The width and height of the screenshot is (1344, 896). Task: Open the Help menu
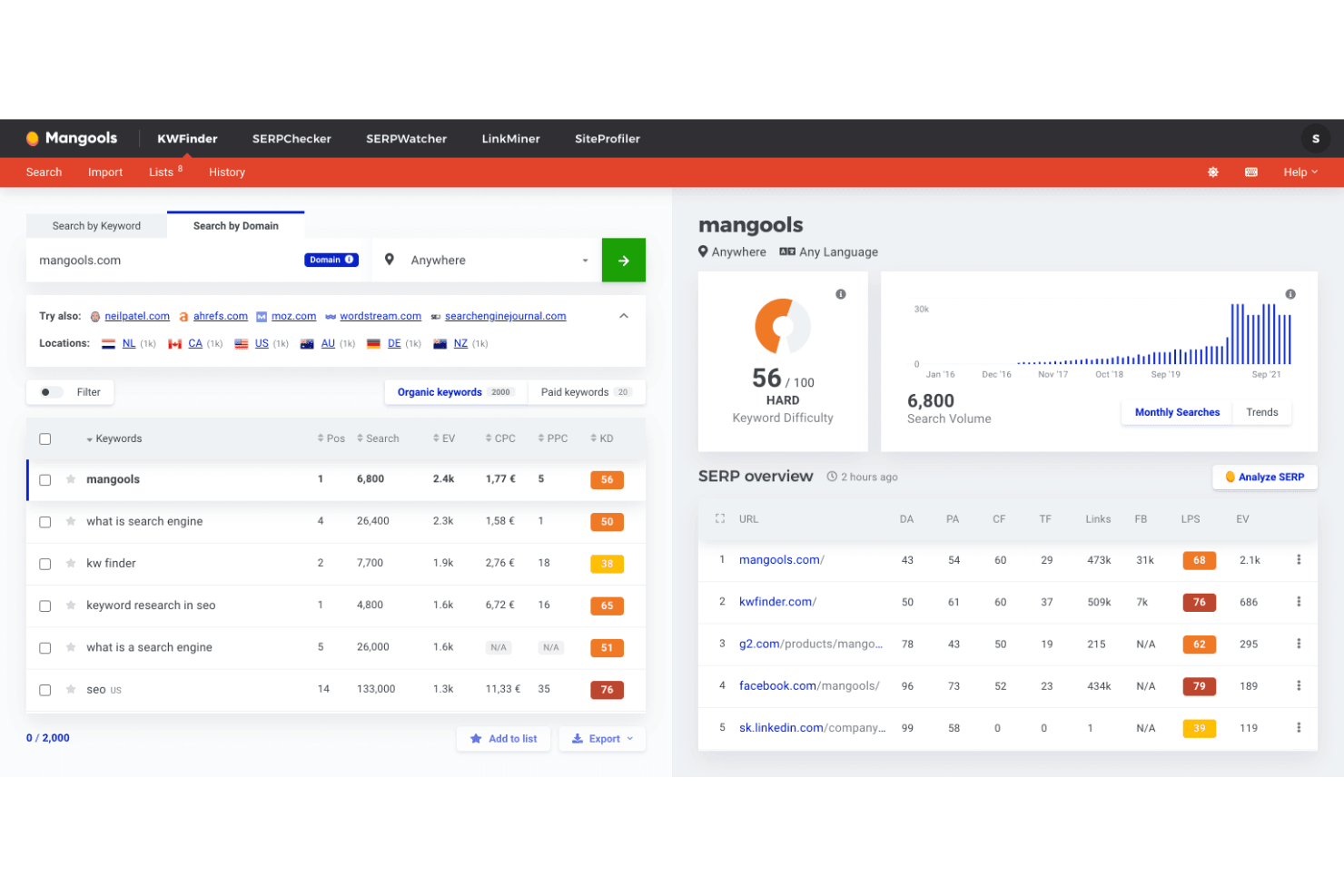pos(1300,172)
